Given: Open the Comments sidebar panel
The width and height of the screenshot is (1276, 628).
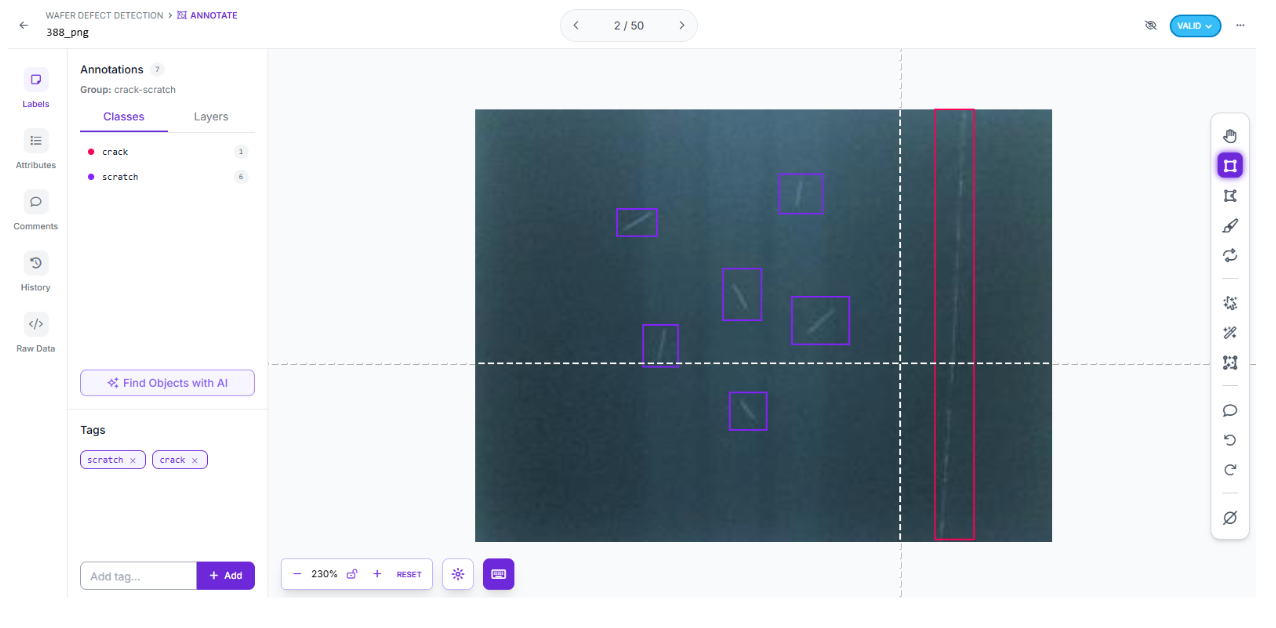Looking at the screenshot, I should (36, 210).
